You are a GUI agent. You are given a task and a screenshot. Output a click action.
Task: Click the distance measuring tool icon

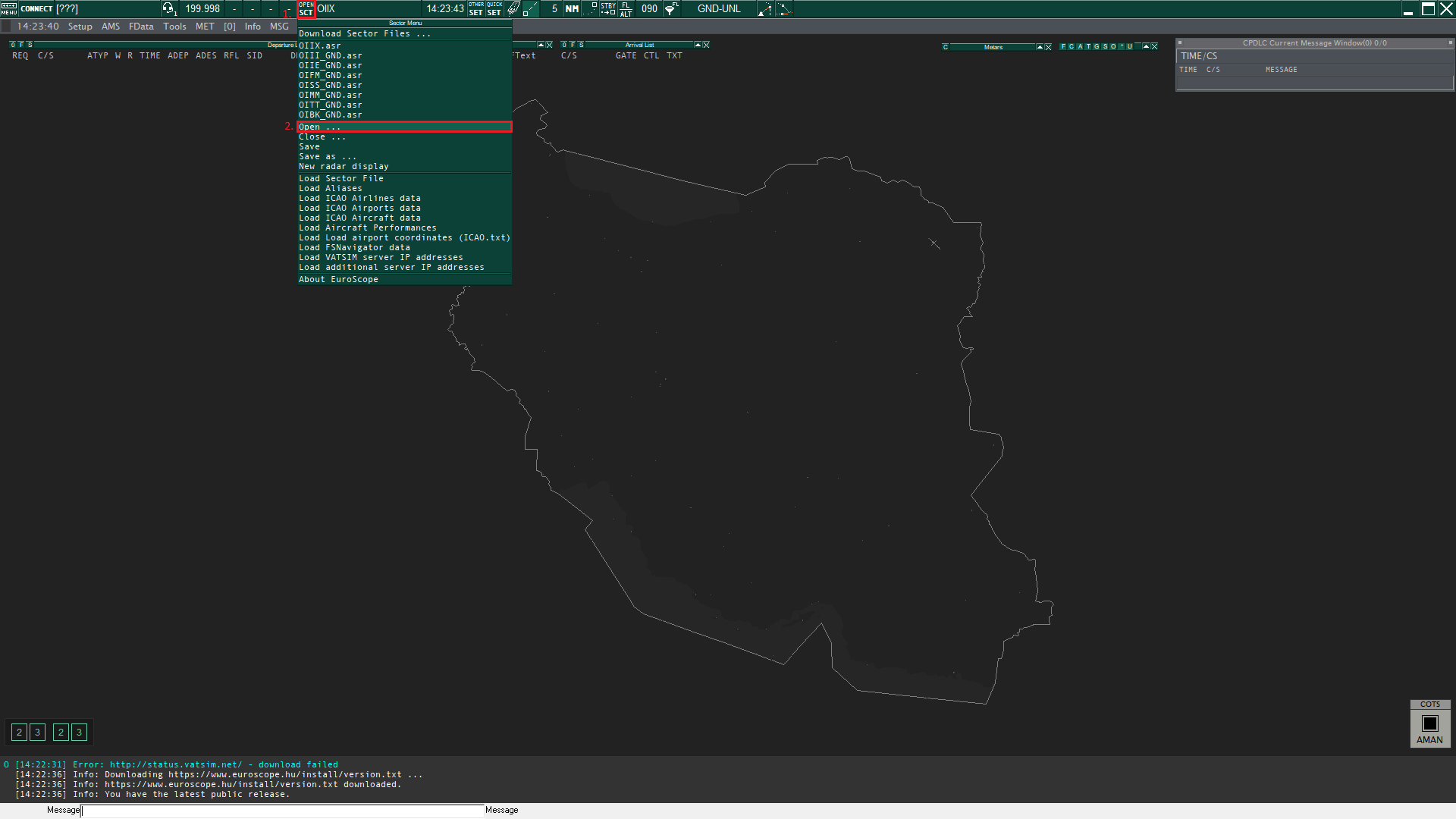pos(531,8)
